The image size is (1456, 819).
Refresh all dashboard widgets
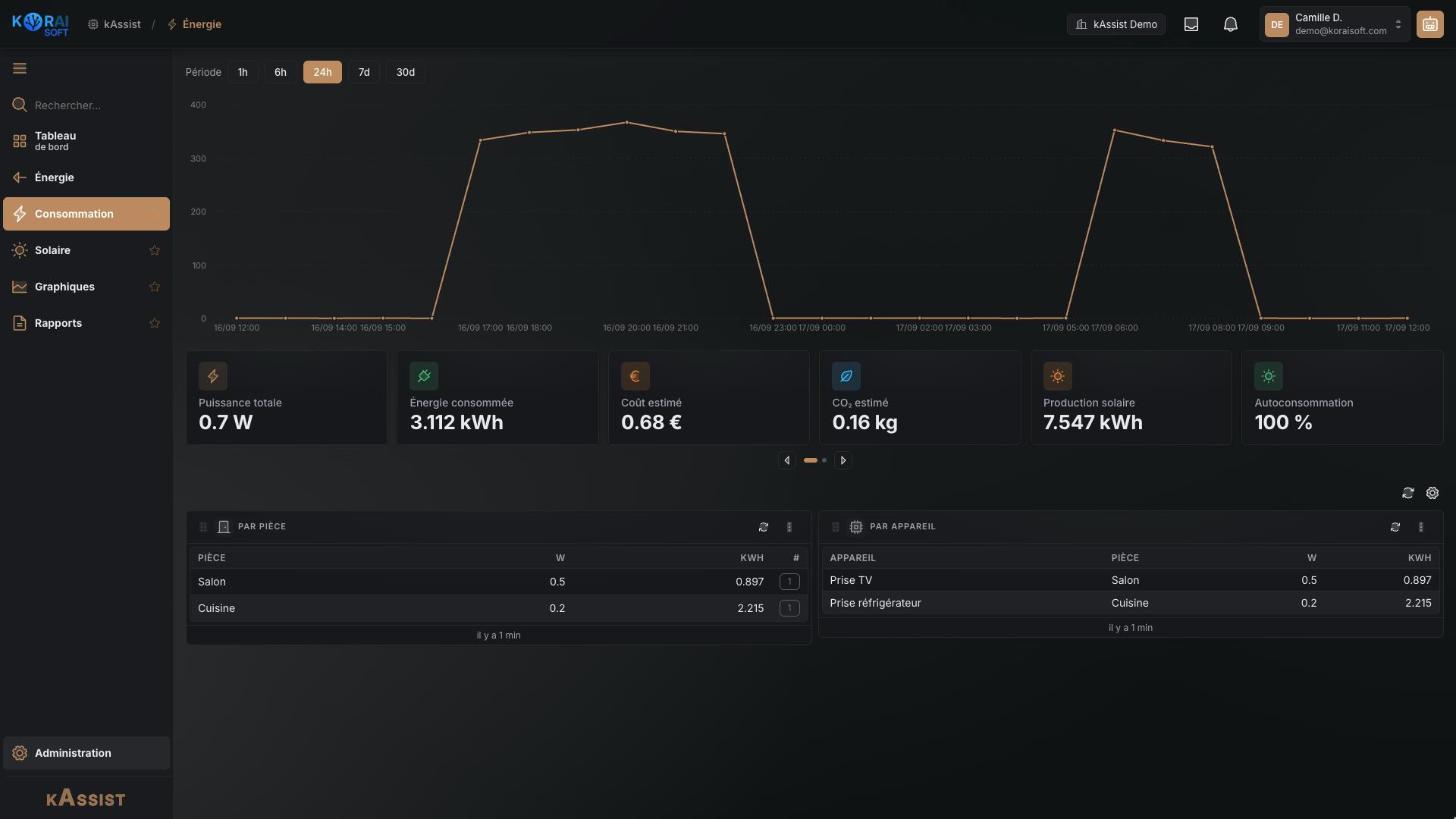tap(1408, 493)
